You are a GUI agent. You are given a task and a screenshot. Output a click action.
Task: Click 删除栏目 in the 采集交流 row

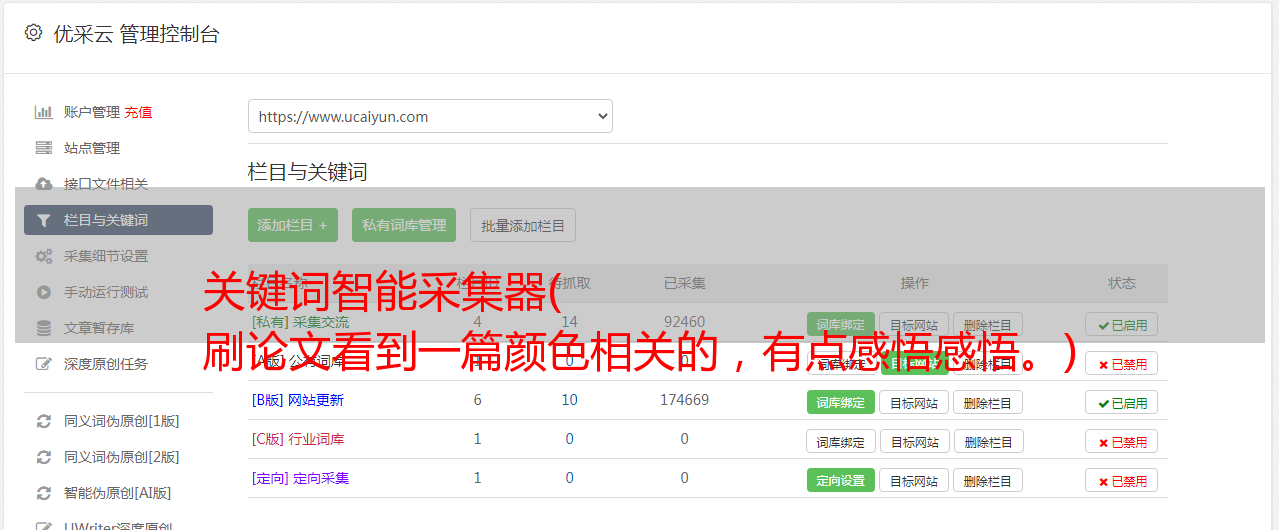tap(988, 324)
